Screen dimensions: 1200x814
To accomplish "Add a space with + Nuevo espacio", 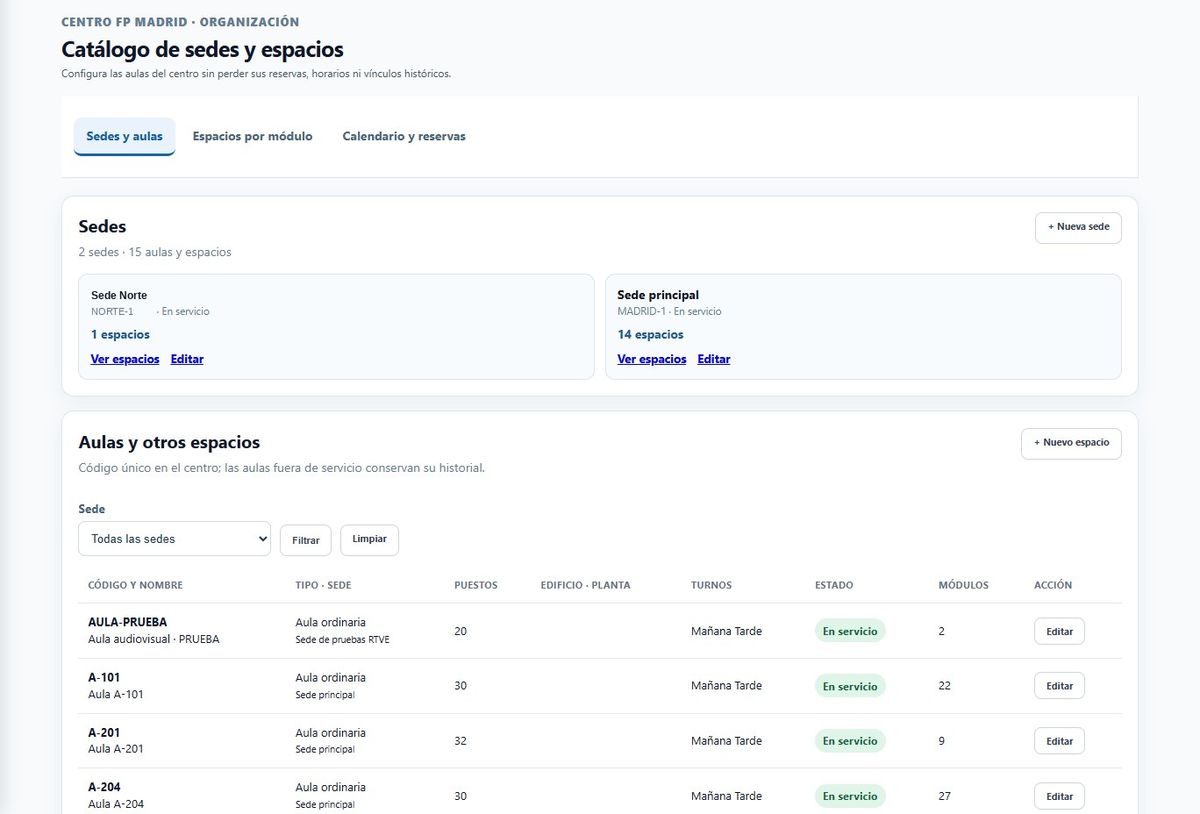I will (x=1071, y=443).
